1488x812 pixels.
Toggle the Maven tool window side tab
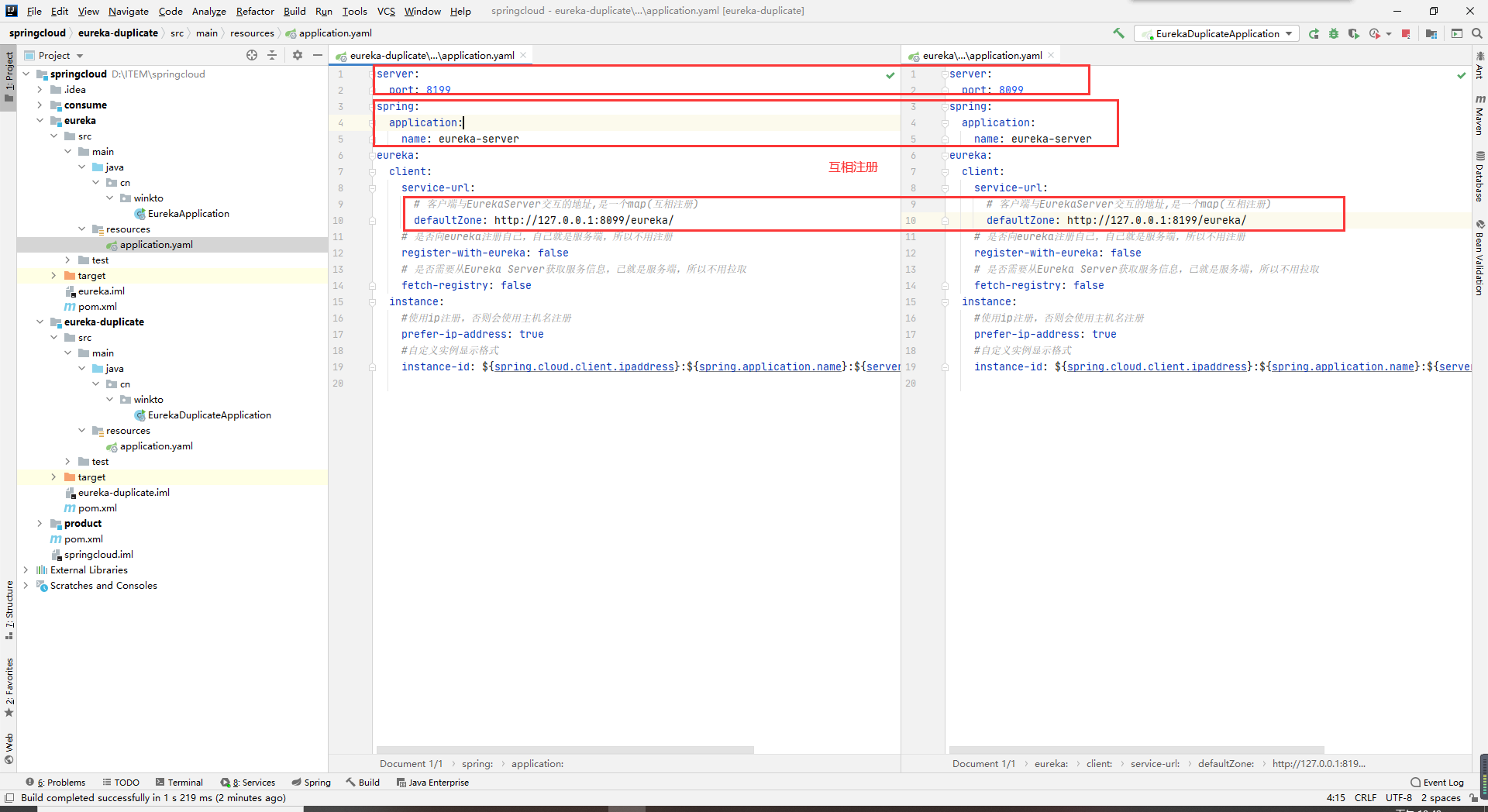(x=1479, y=115)
